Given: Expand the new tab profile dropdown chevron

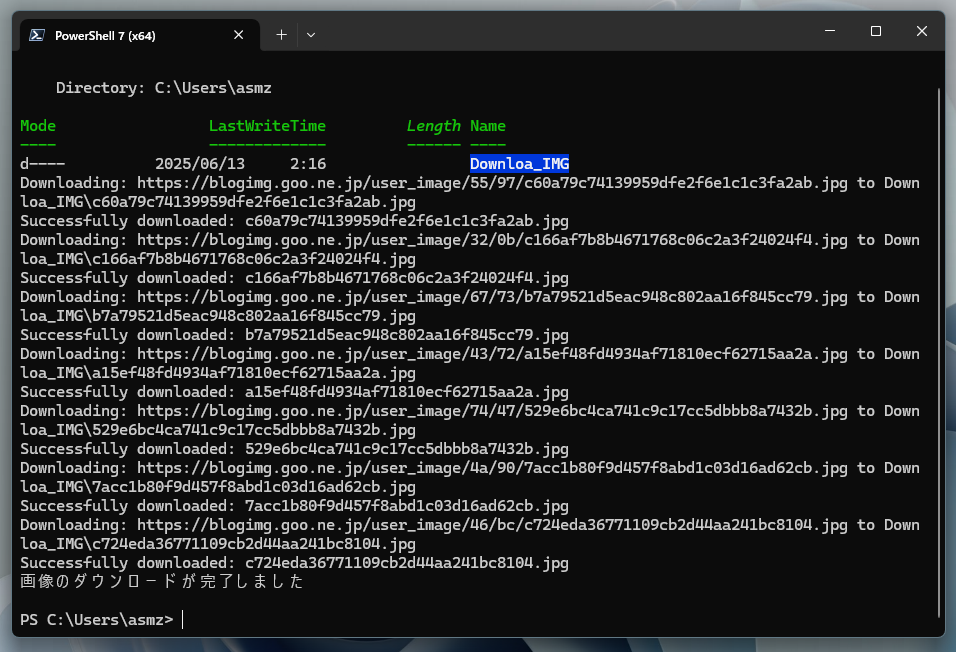Looking at the screenshot, I should 311,35.
